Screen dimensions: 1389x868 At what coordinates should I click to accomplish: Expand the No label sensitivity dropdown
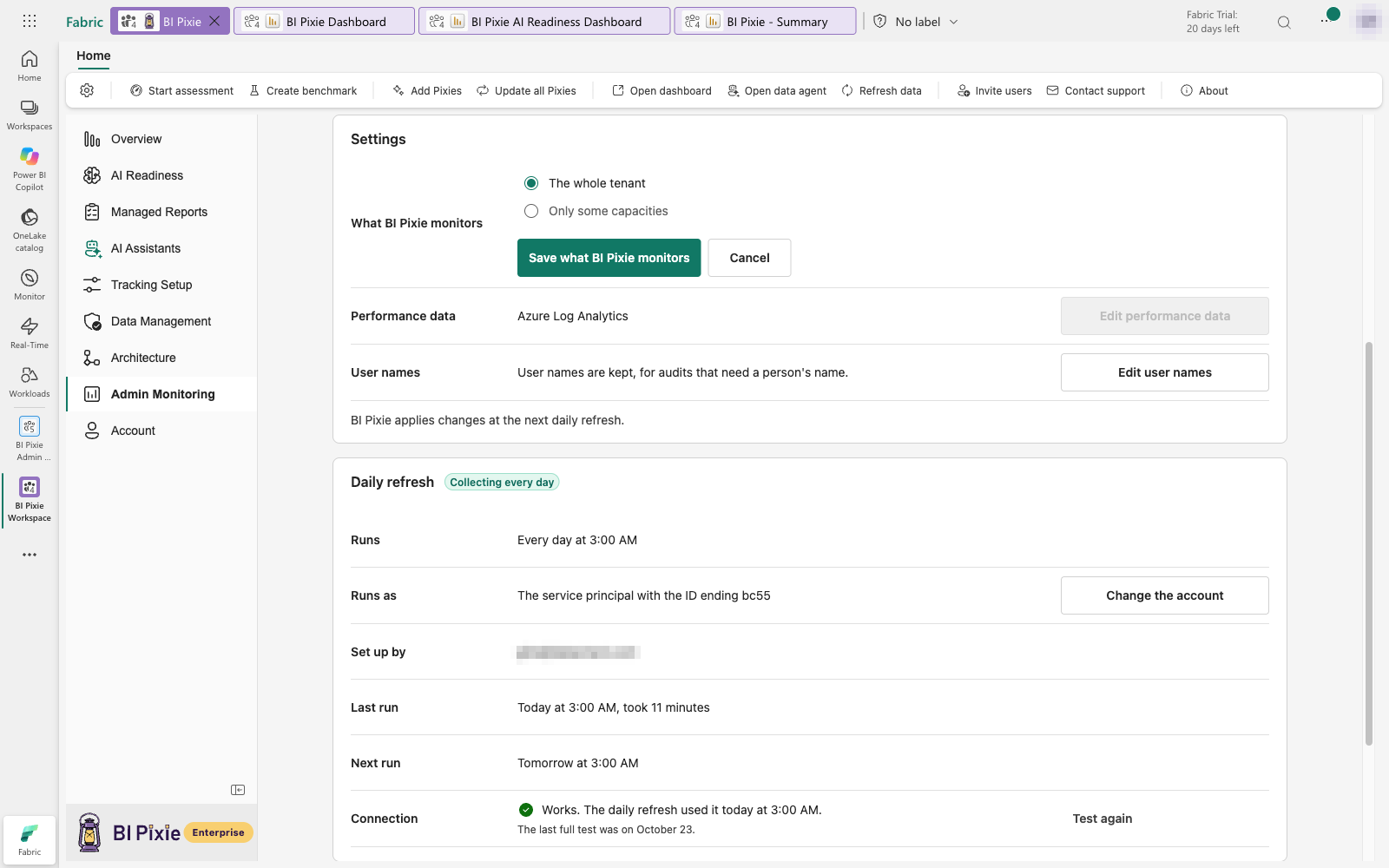click(917, 22)
